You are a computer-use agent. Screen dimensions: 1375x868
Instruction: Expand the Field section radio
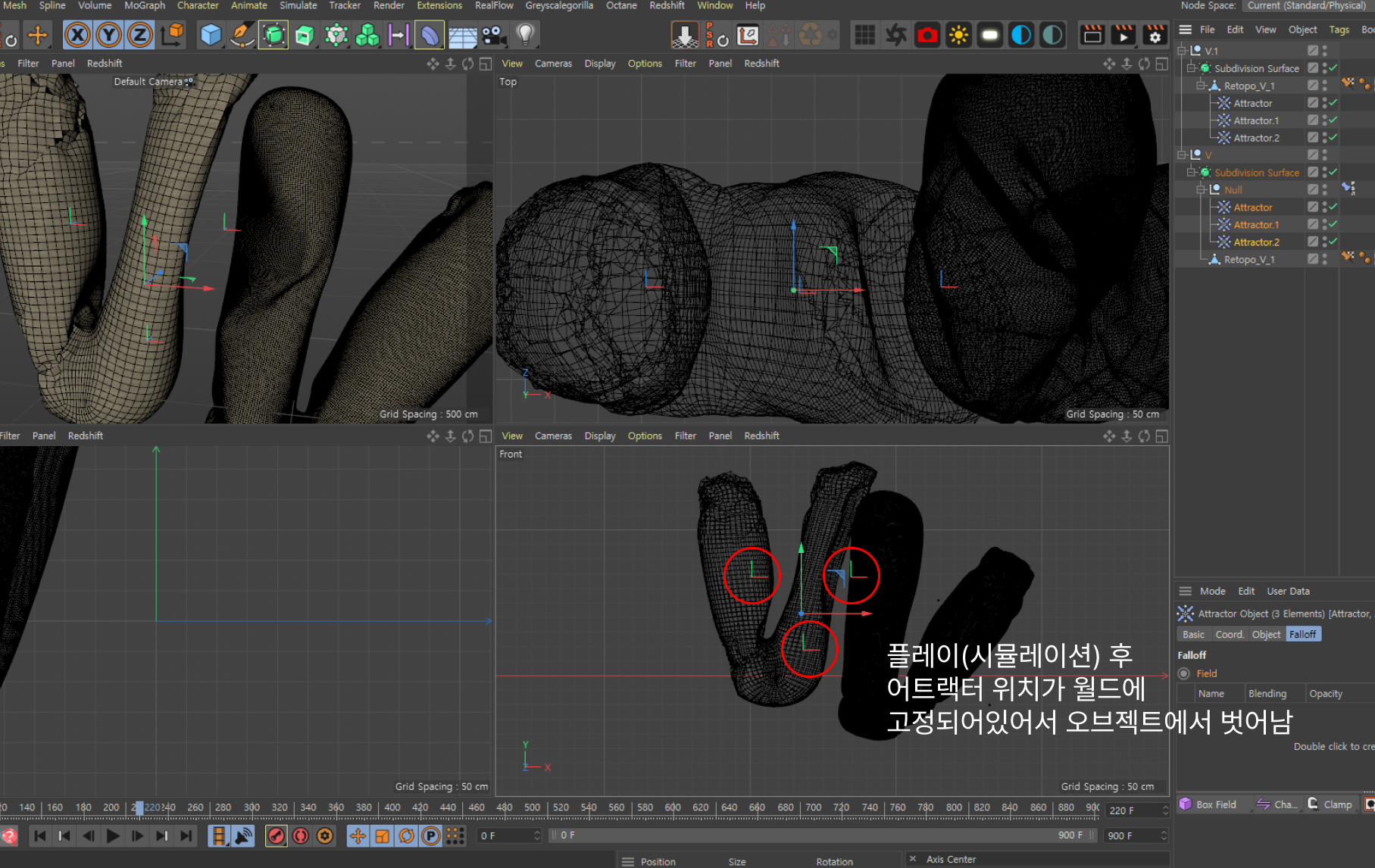tap(1184, 673)
